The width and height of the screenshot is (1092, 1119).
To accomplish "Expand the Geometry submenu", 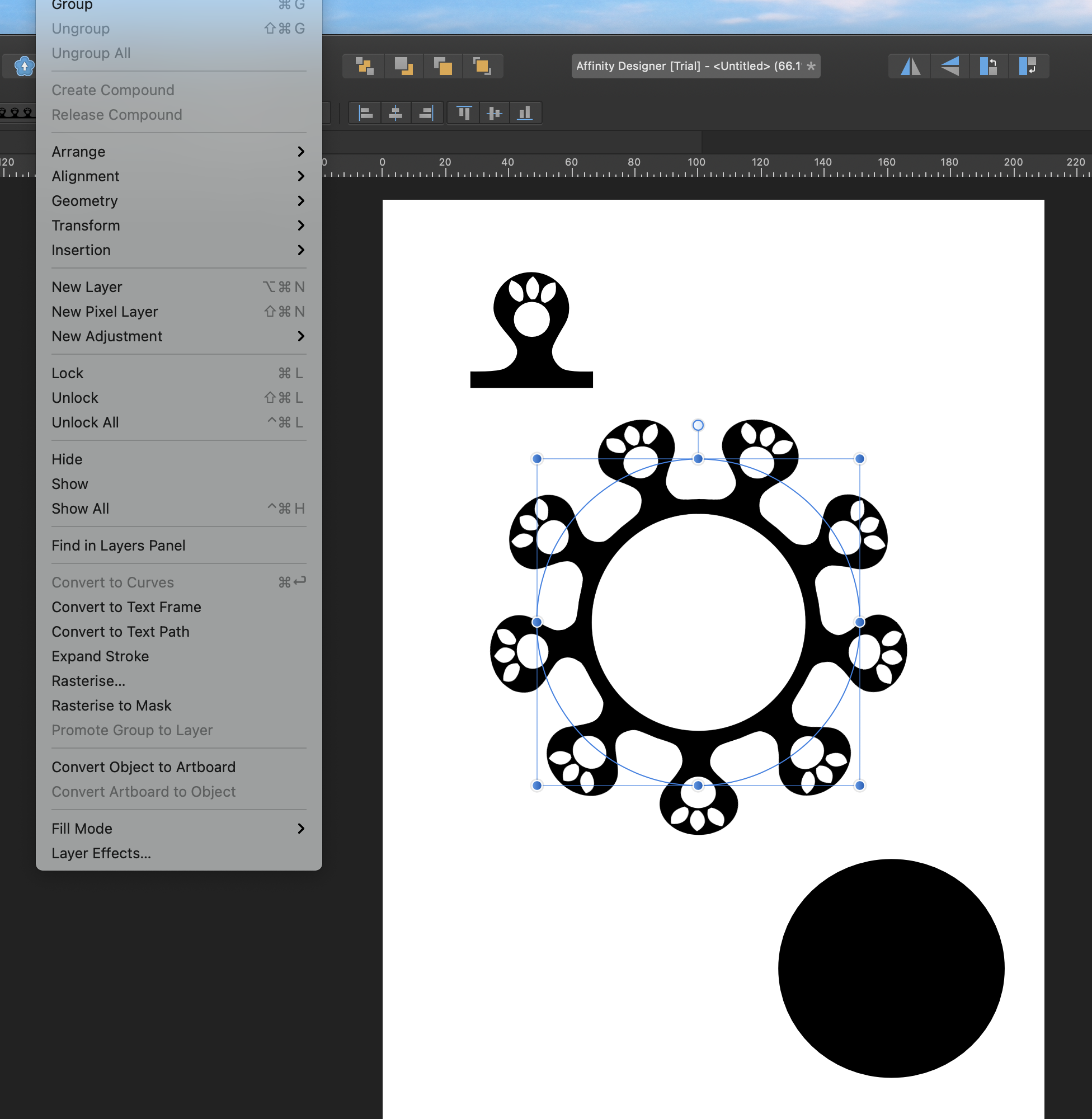I will [x=178, y=201].
